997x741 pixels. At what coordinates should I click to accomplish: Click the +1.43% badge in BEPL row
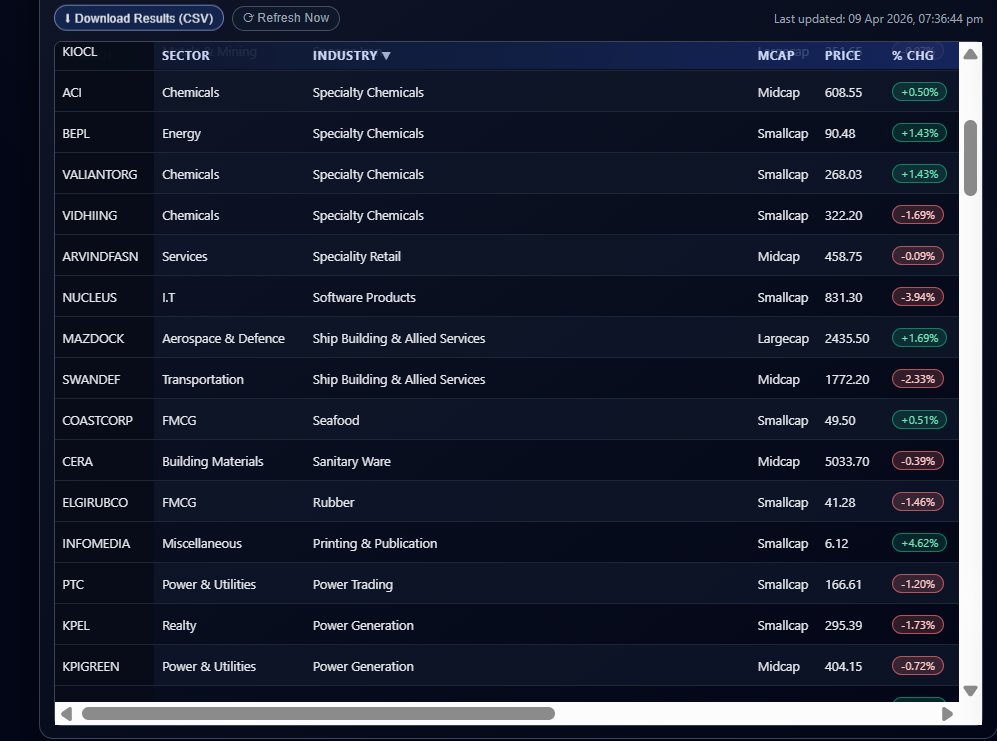point(919,133)
